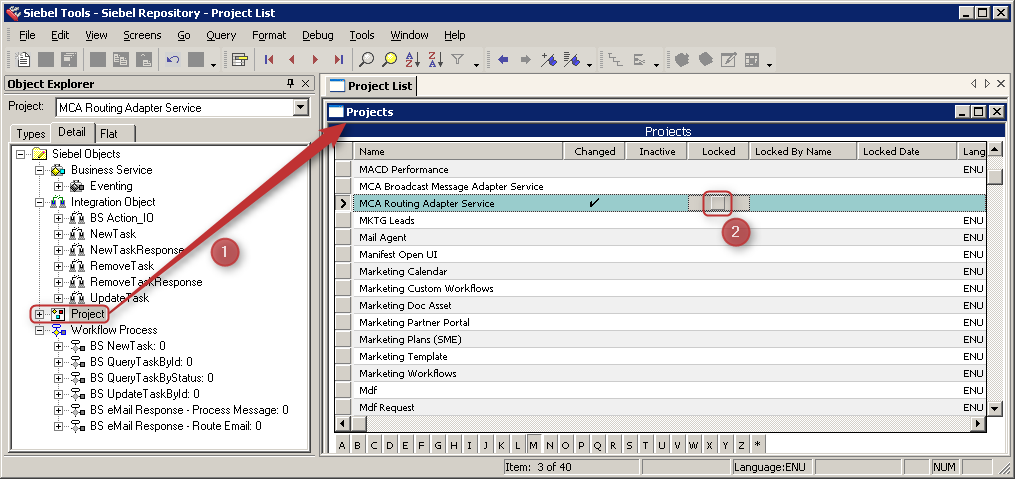Select the Project List document tab
This screenshot has height=479, width=1015.
(x=372, y=85)
